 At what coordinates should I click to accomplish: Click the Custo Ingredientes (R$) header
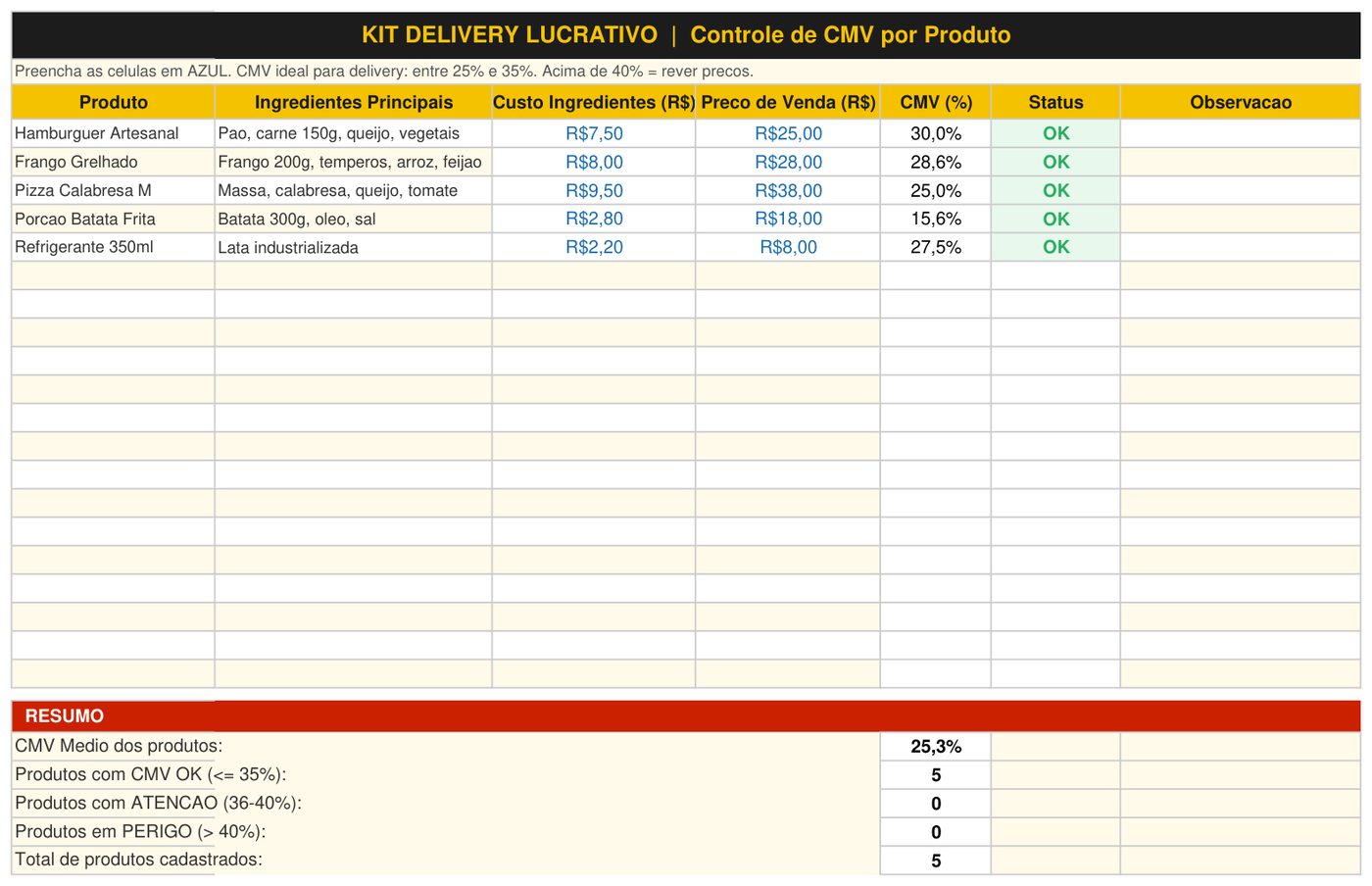tap(594, 102)
